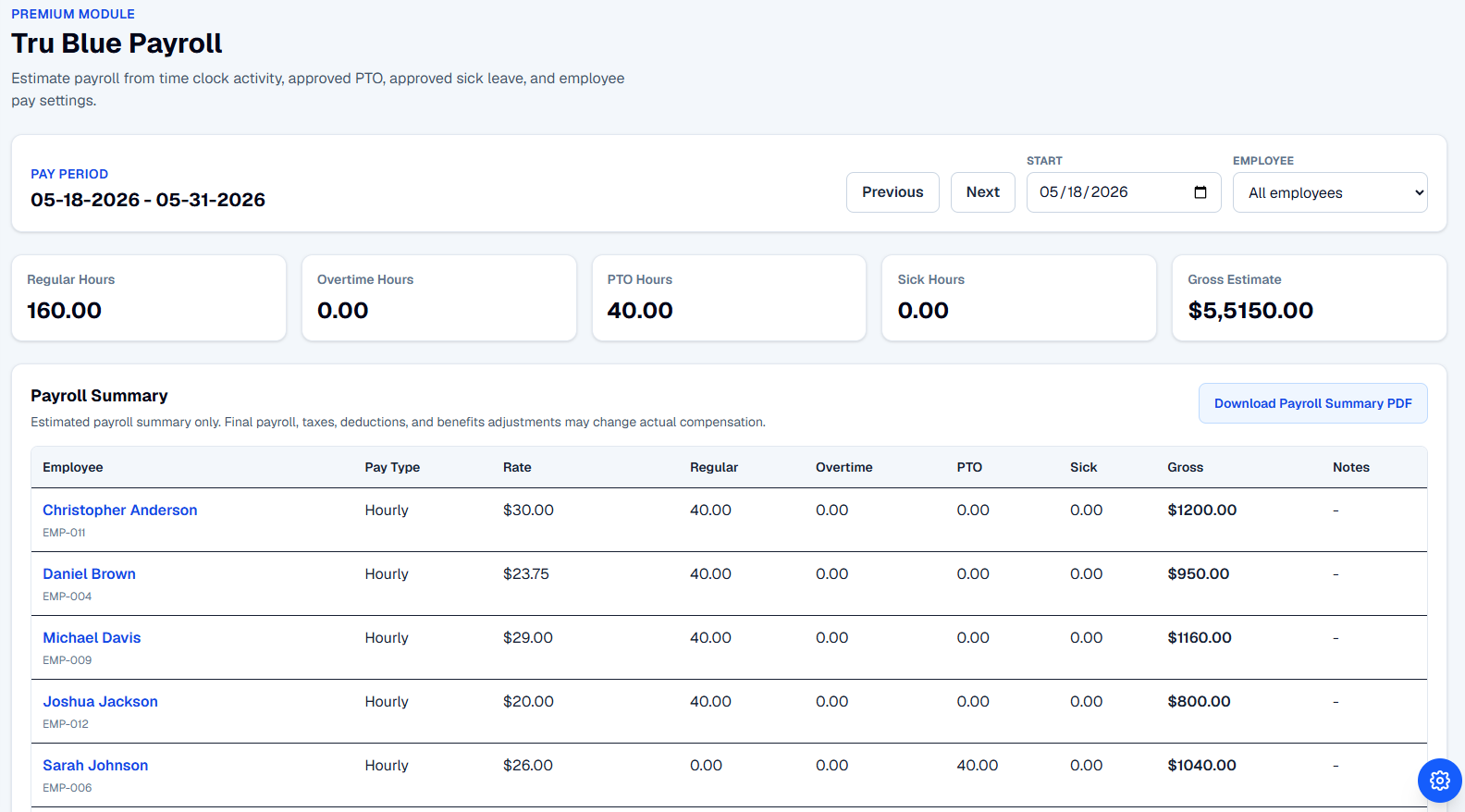Select the Regular Hours 160.00 card
1465x812 pixels.
149,298
